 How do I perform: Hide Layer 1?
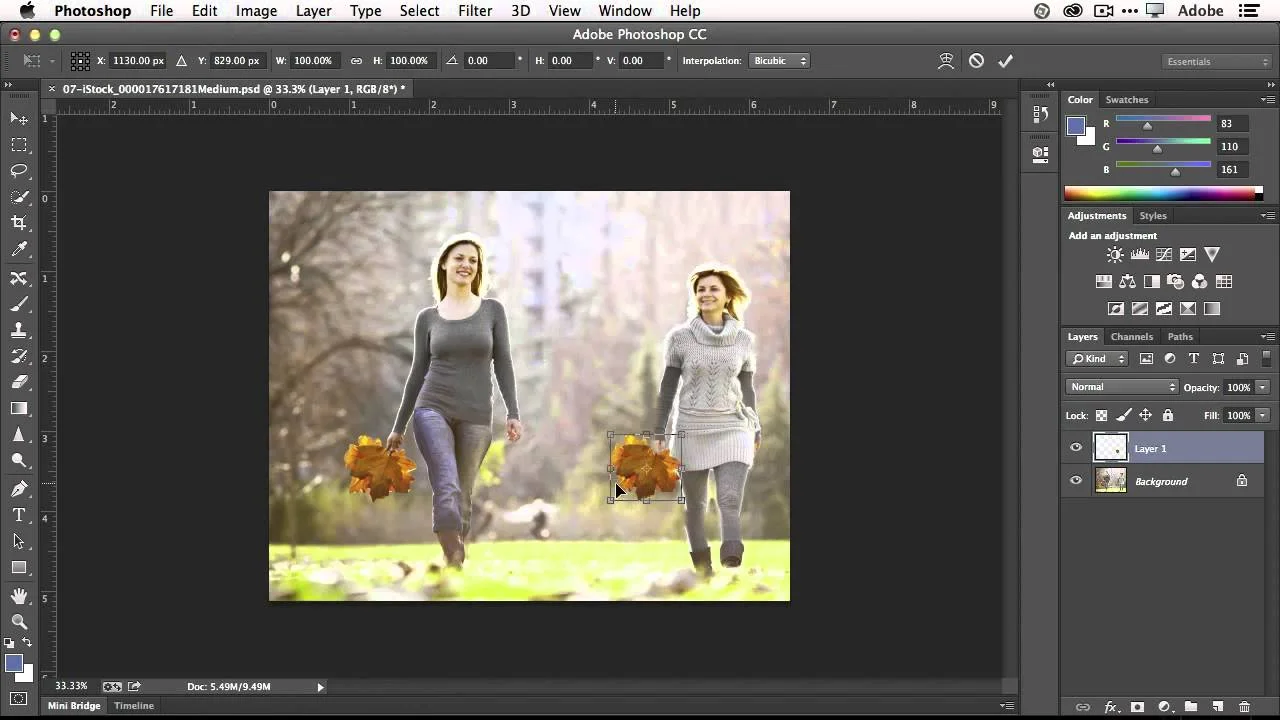point(1076,448)
